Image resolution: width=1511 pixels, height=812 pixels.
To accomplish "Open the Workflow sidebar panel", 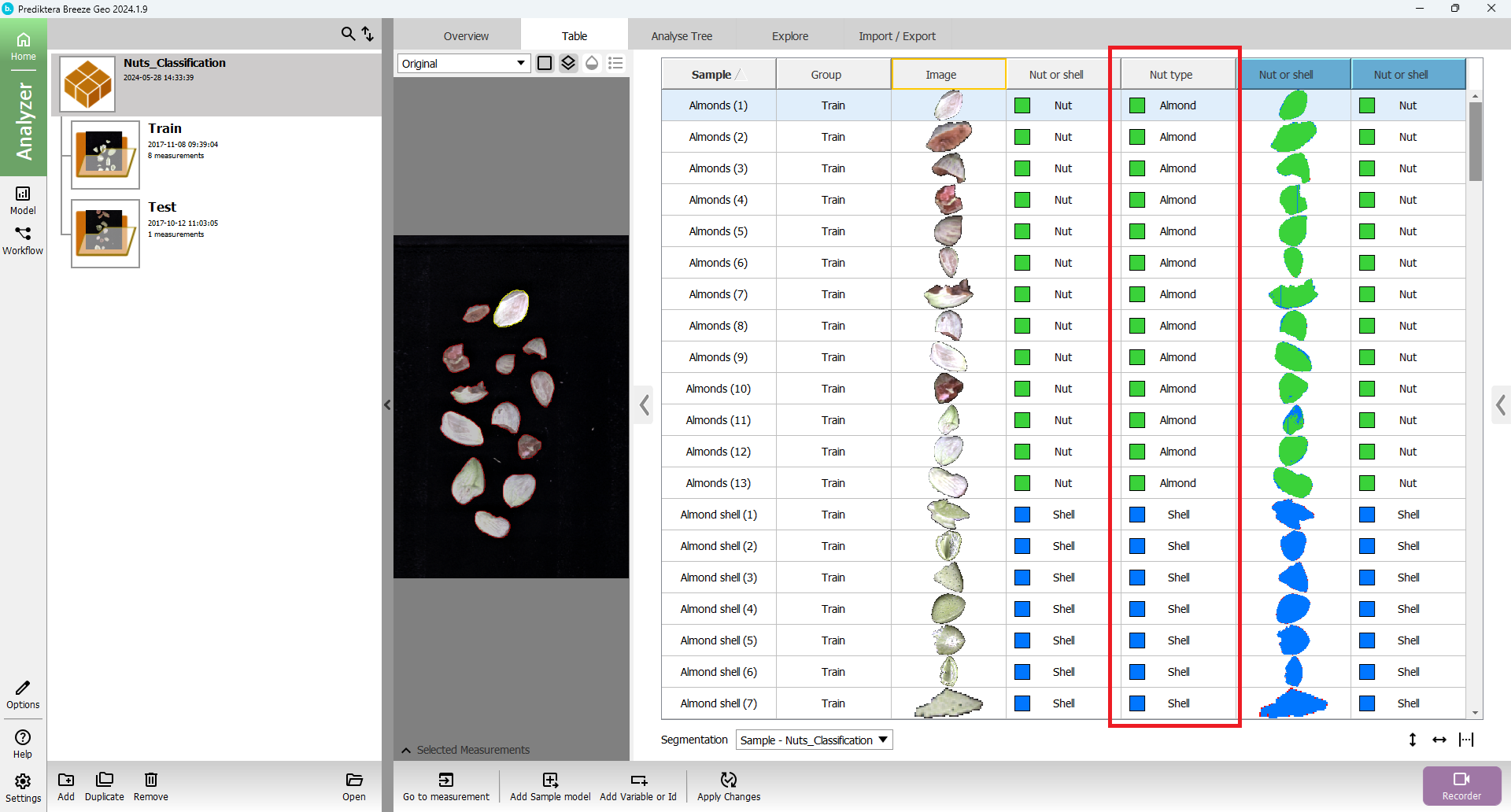I will pyautogui.click(x=23, y=240).
